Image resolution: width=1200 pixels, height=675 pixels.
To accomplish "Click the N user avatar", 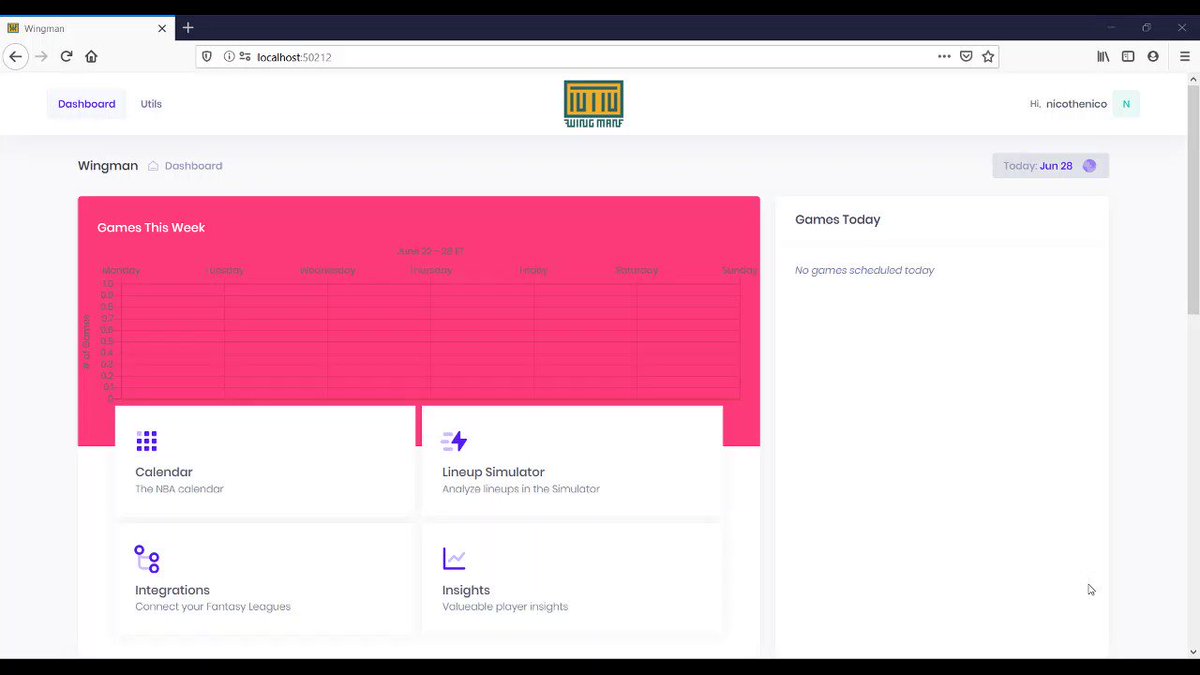I will [x=1126, y=104].
